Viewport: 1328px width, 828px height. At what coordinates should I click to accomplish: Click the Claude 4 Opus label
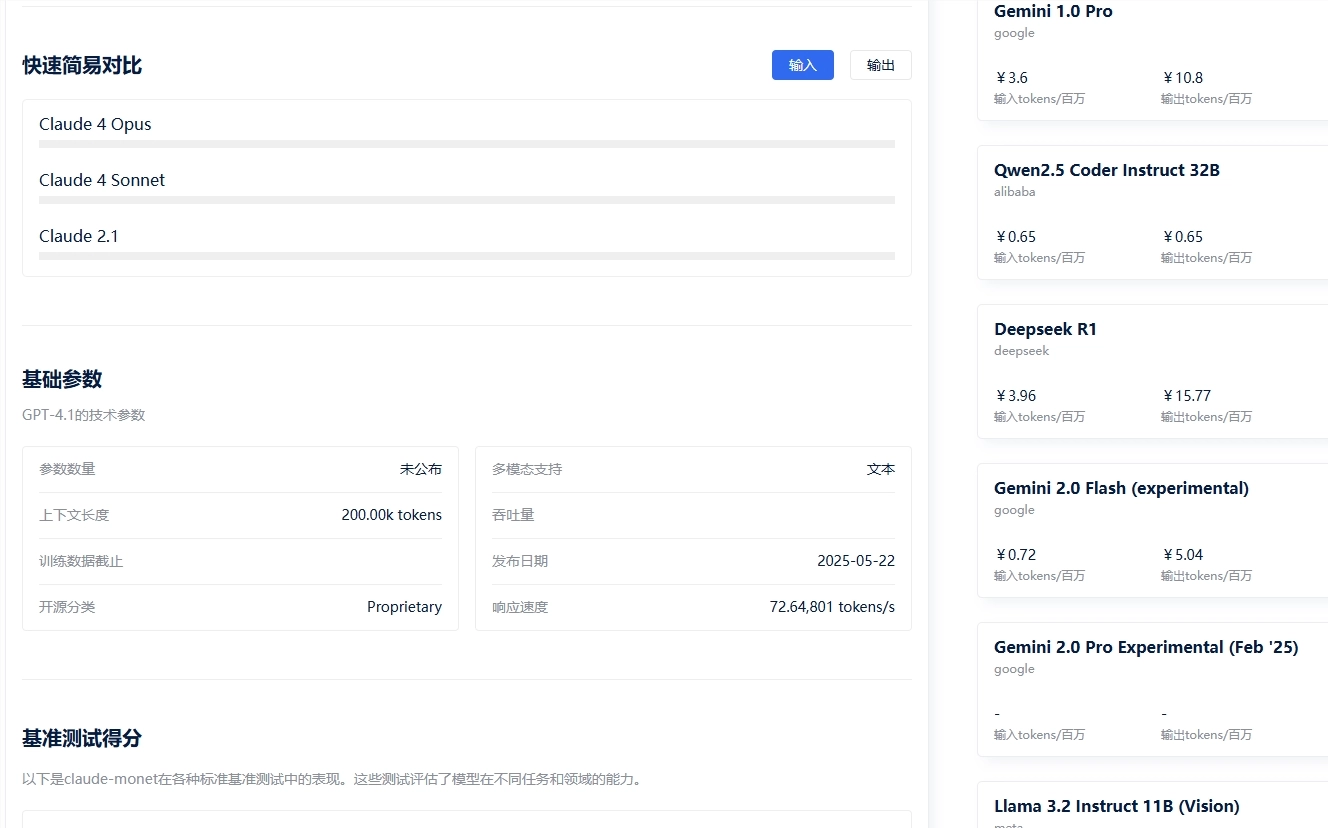tap(95, 124)
